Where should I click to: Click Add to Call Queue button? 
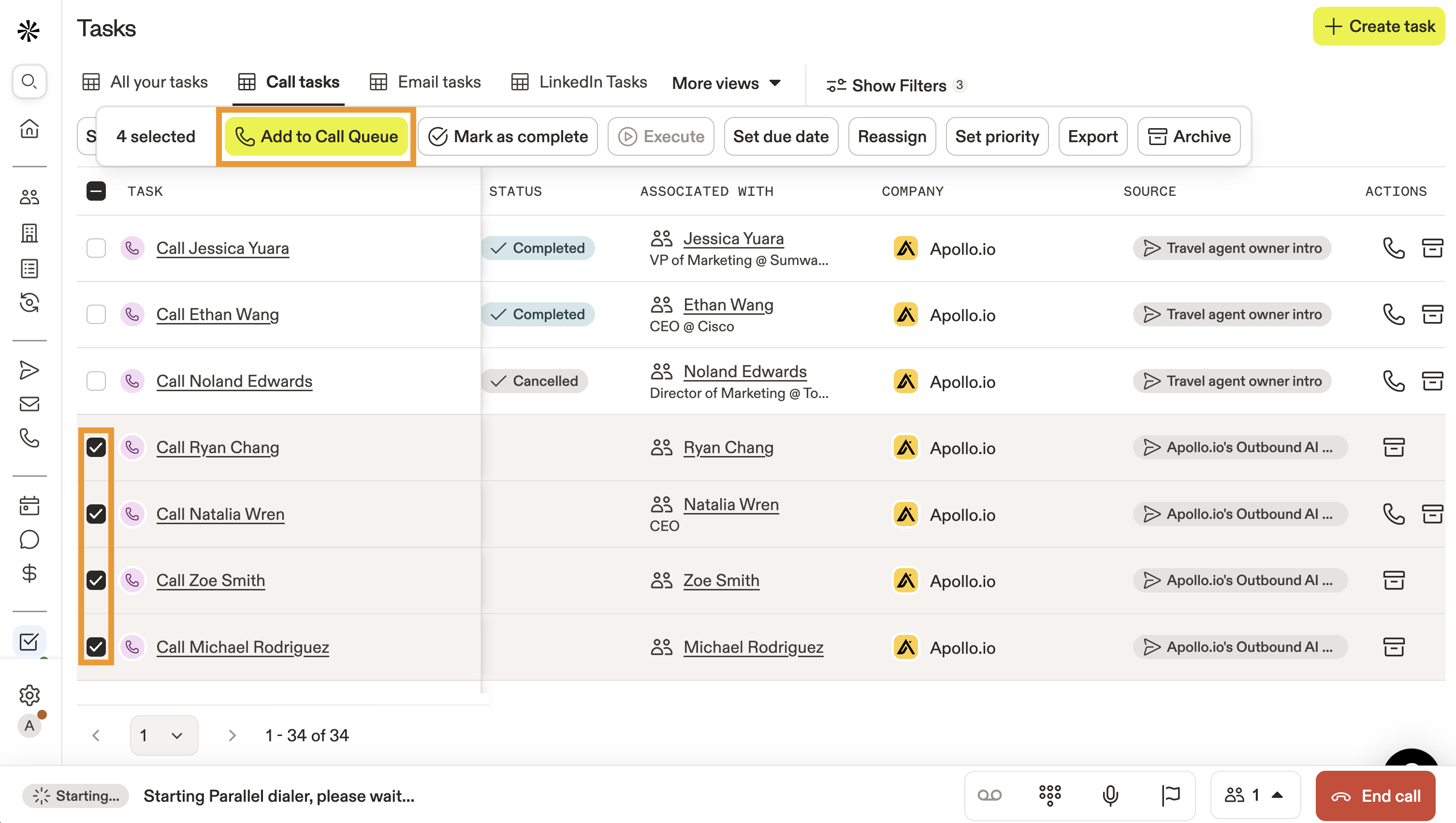coord(316,136)
